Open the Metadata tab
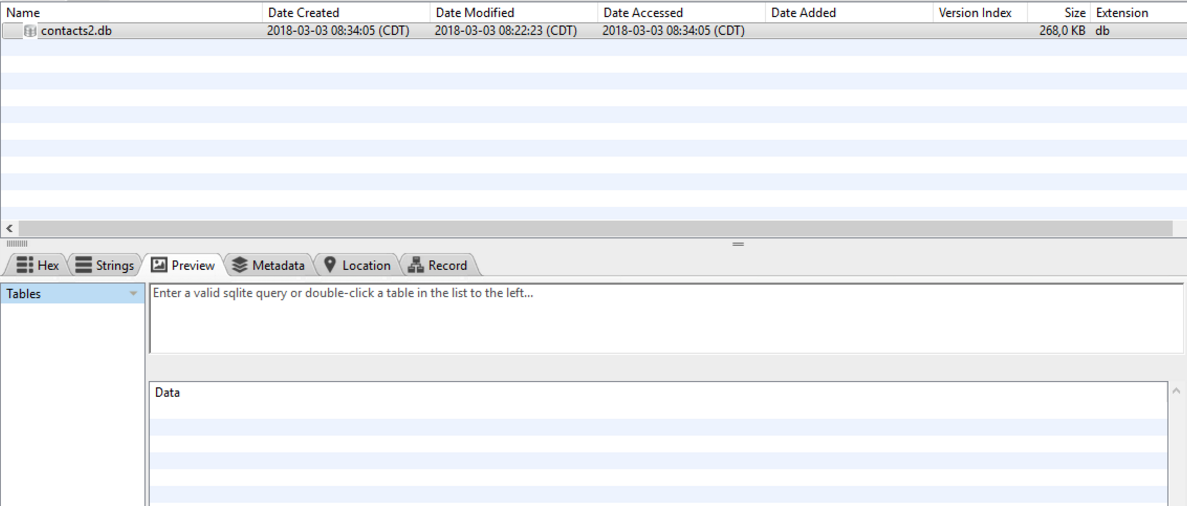 [269, 265]
